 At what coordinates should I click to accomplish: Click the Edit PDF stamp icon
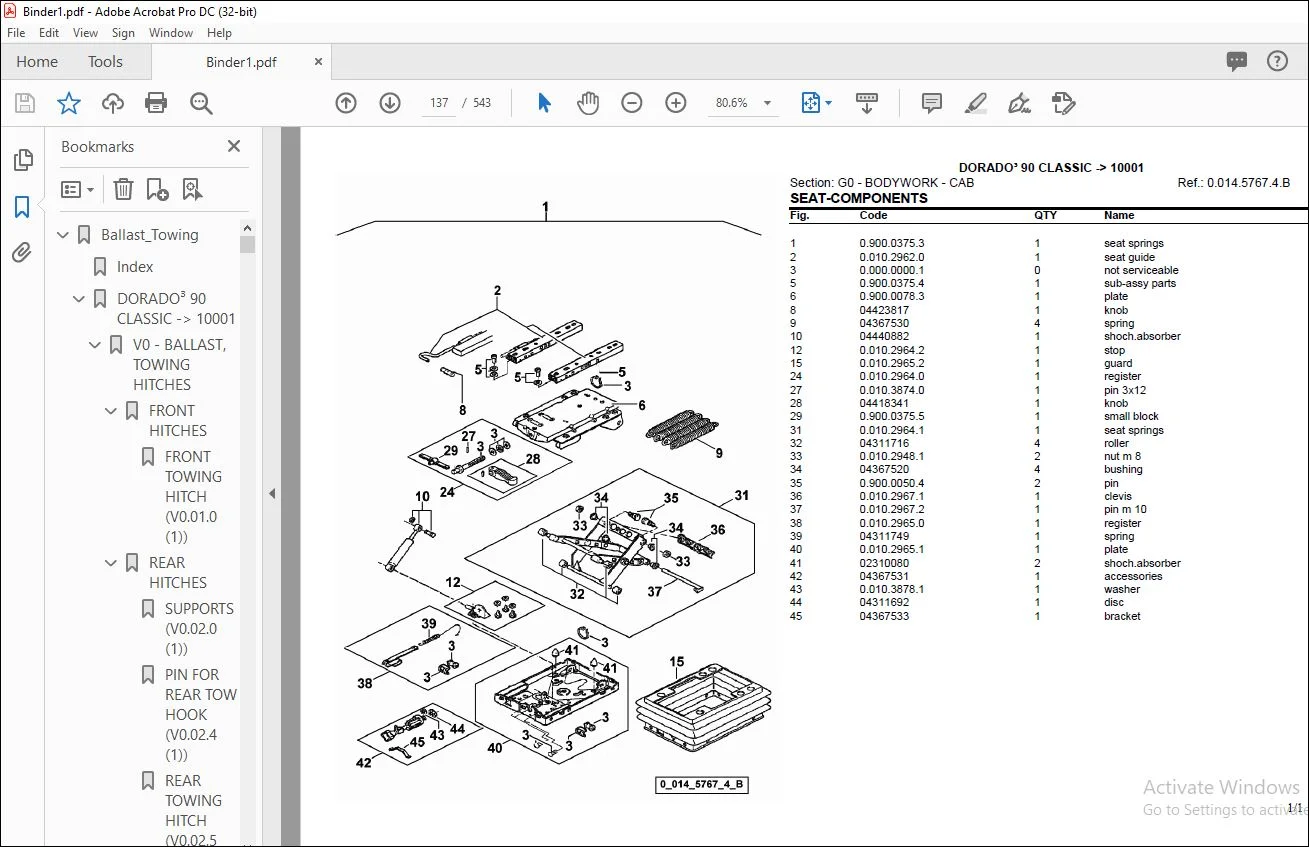[1063, 103]
